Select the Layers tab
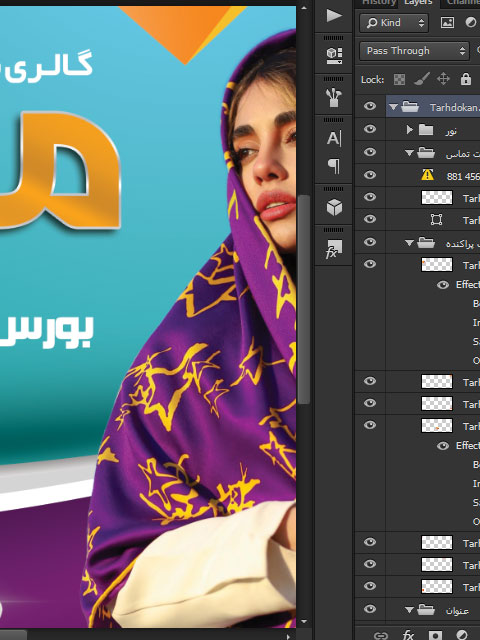This screenshot has width=480, height=640. pyautogui.click(x=418, y=3)
